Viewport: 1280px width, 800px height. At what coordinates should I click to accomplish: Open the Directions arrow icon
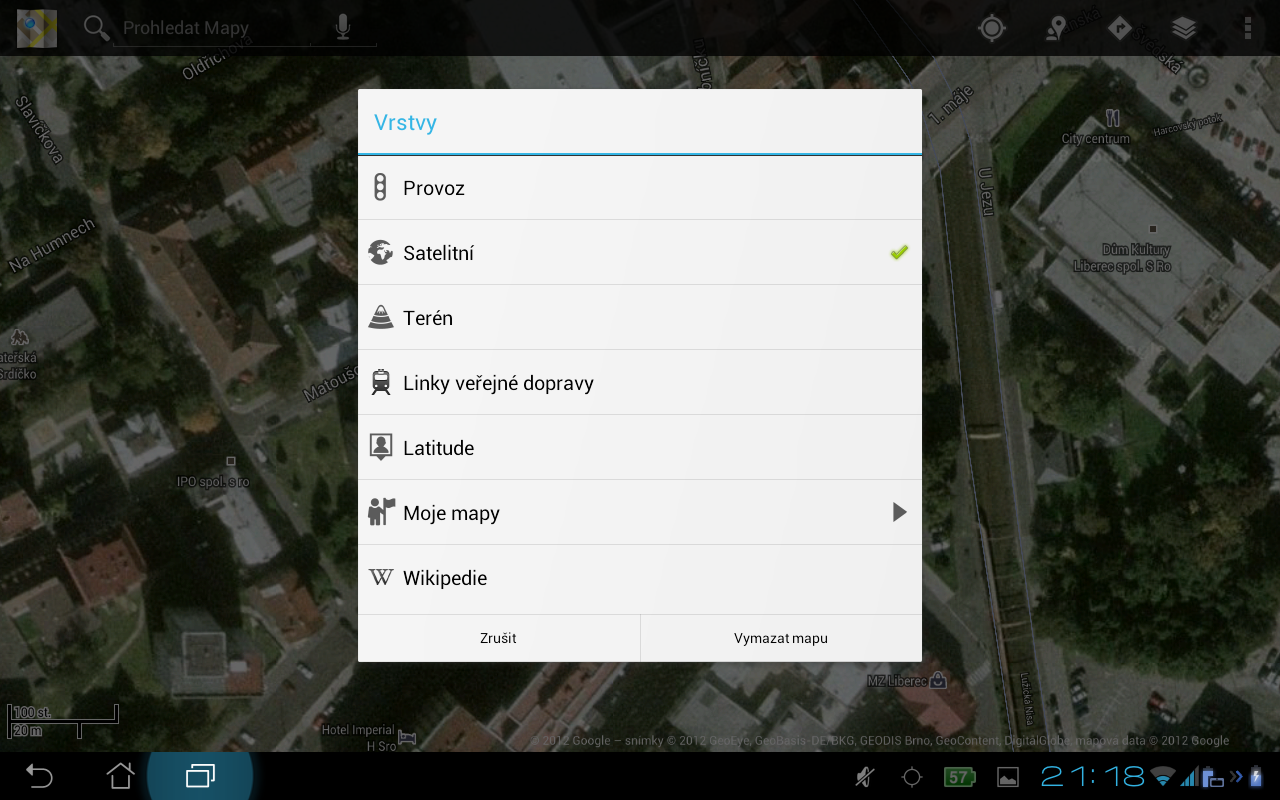pyautogui.click(x=1120, y=28)
